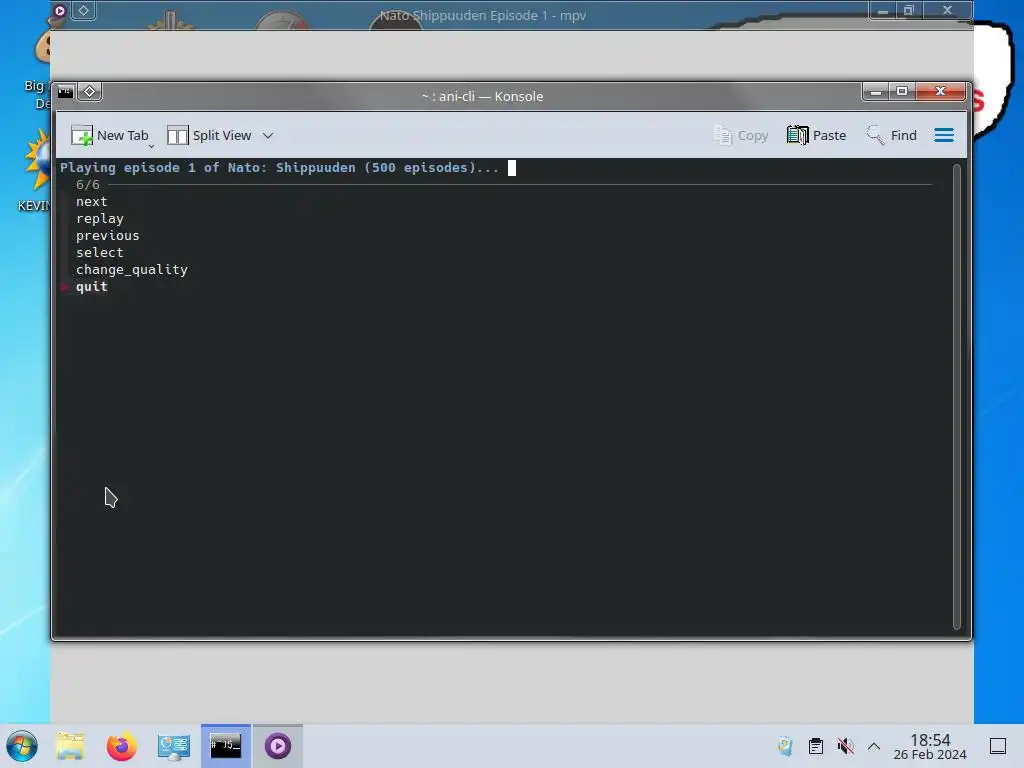Minimize the Konsole window

pyautogui.click(x=876, y=92)
